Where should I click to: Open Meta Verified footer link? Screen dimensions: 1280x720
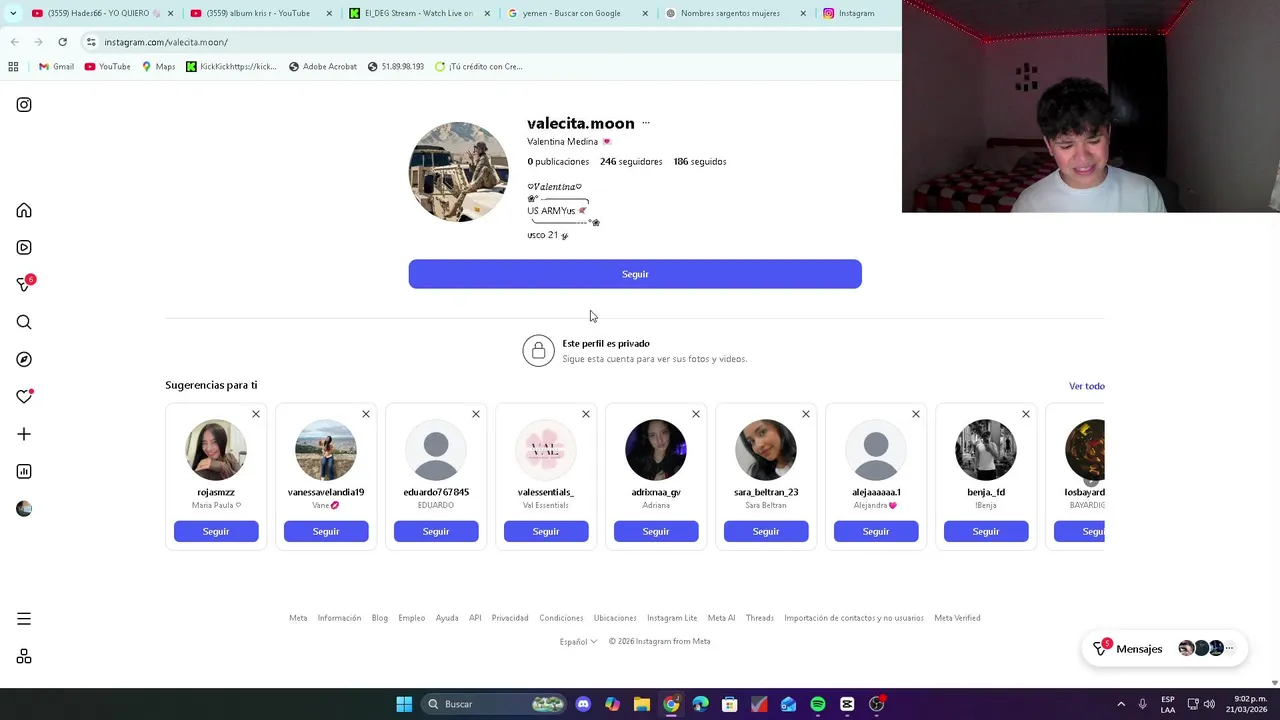[x=957, y=618]
